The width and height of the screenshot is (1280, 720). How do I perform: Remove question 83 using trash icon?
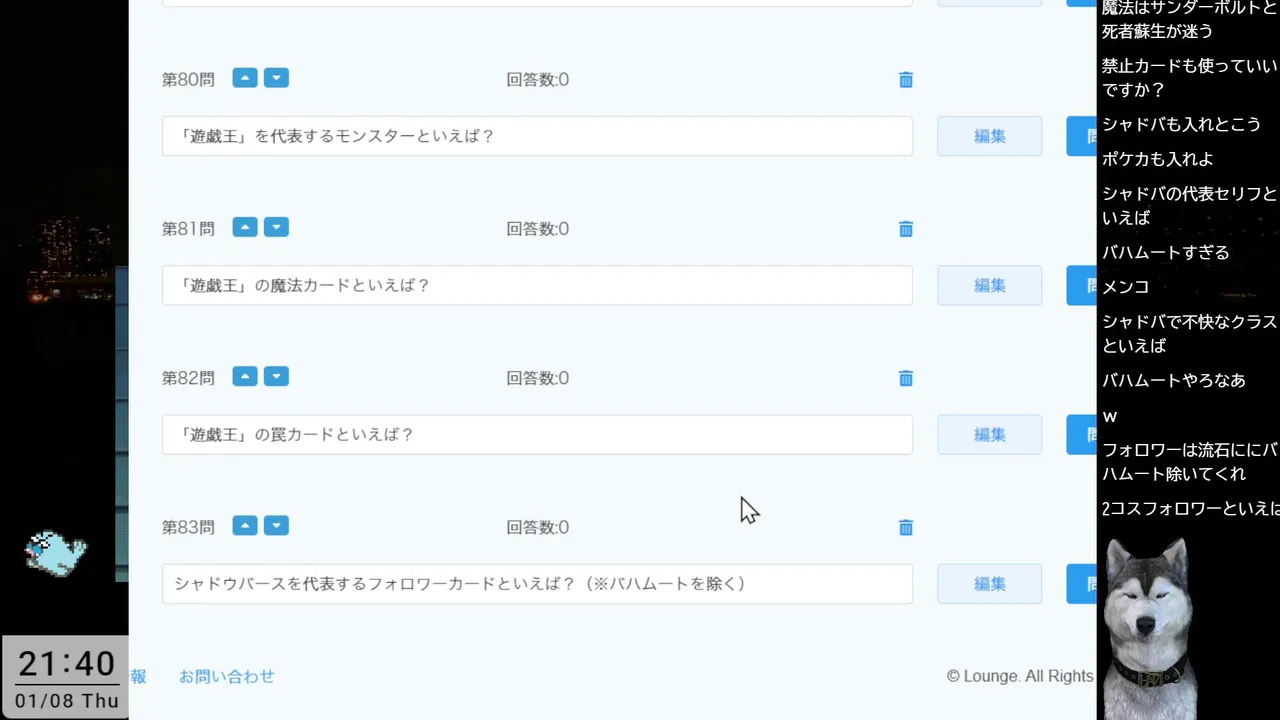(906, 527)
